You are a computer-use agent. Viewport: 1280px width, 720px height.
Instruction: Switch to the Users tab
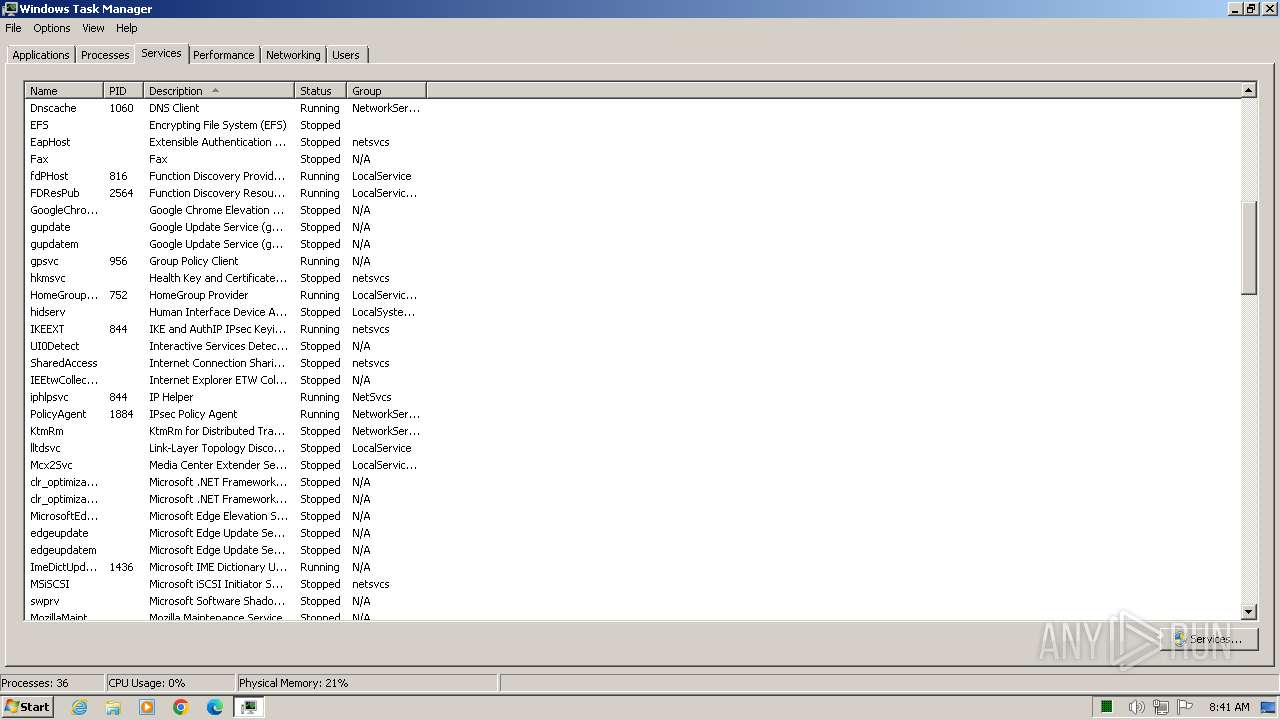346,55
